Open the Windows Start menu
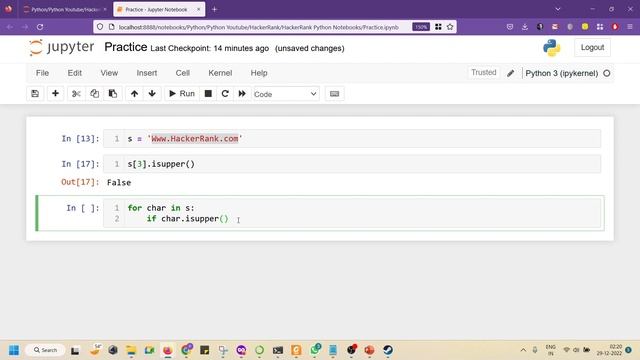 point(14,350)
